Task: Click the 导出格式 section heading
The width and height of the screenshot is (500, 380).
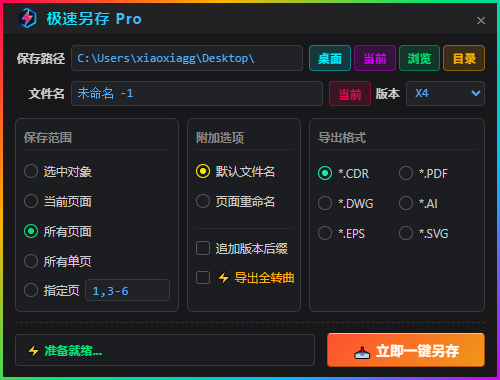Action: point(342,138)
